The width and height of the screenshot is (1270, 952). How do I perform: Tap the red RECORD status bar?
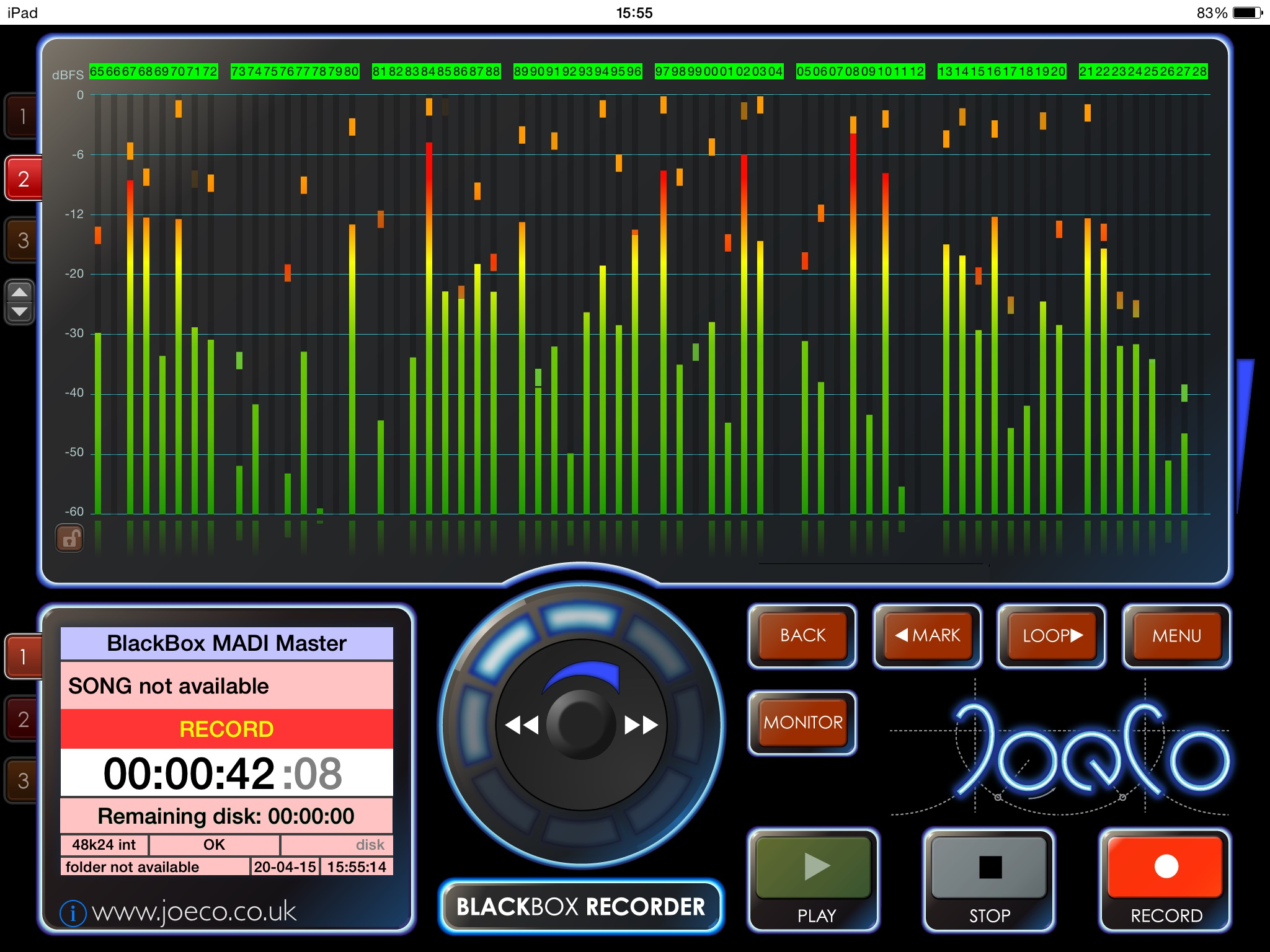[x=226, y=729]
